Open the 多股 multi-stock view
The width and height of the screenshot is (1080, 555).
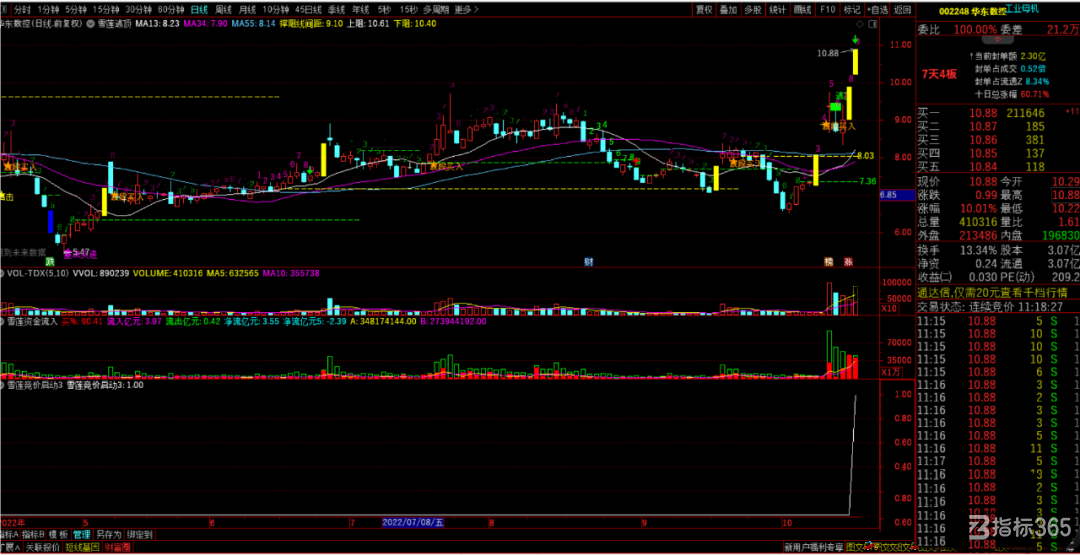(753, 10)
